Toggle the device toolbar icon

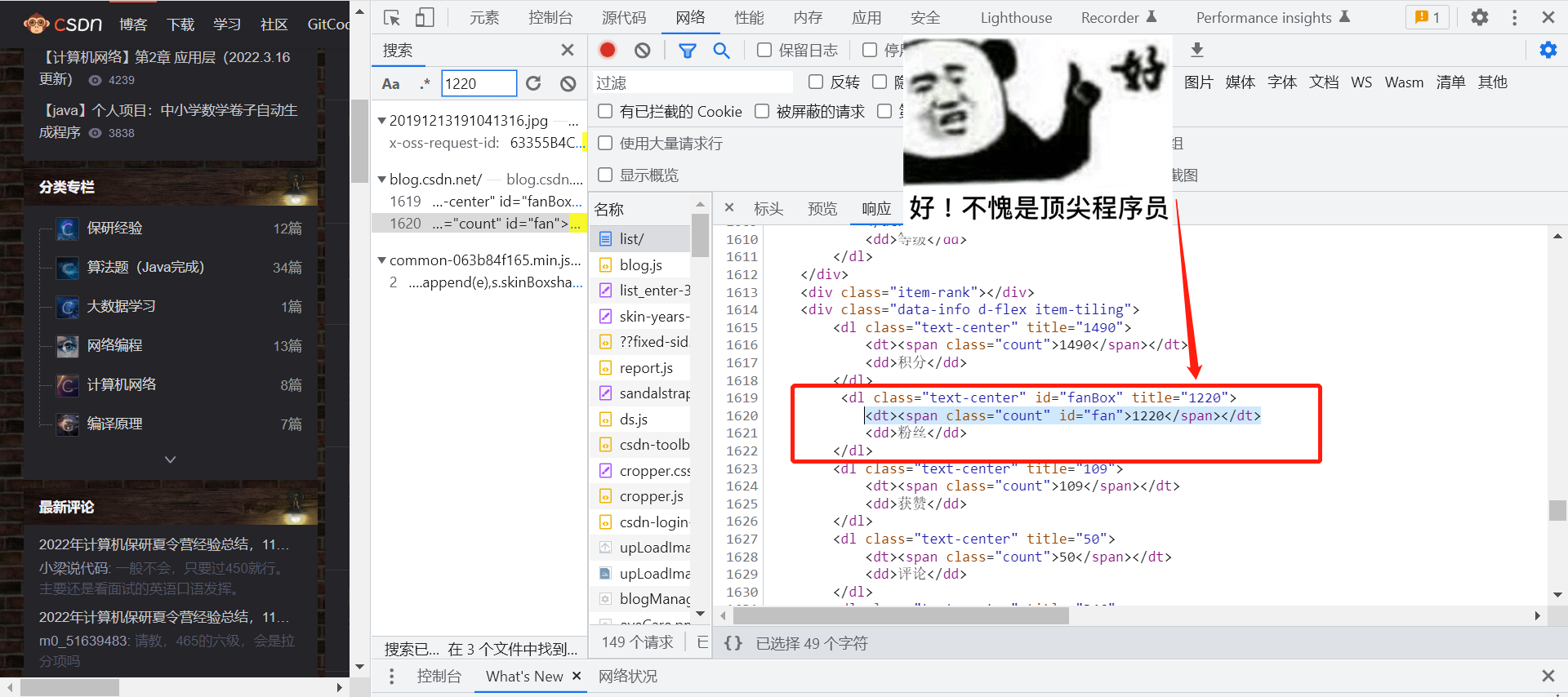(x=424, y=17)
